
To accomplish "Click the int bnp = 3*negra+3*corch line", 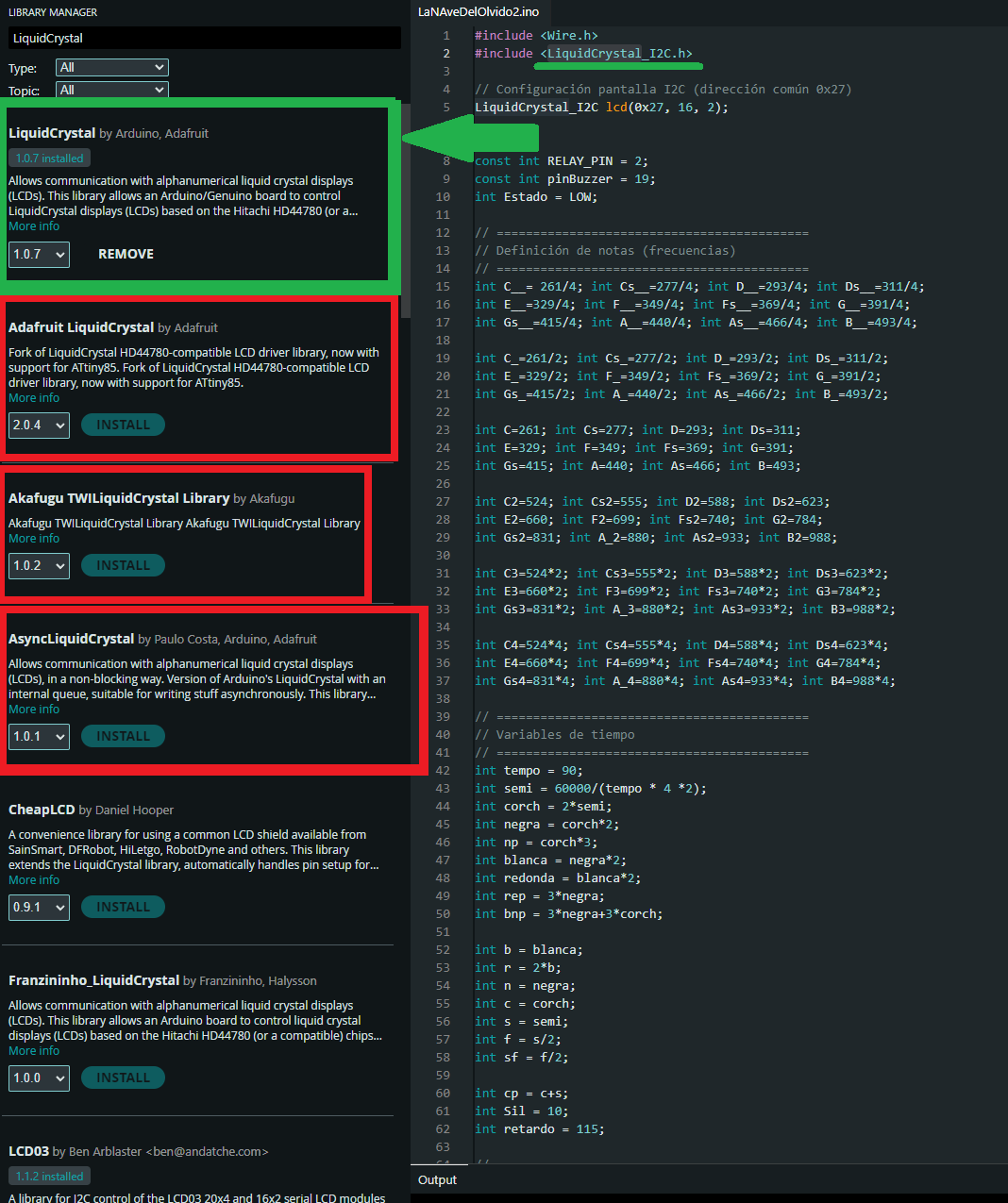I will [569, 914].
